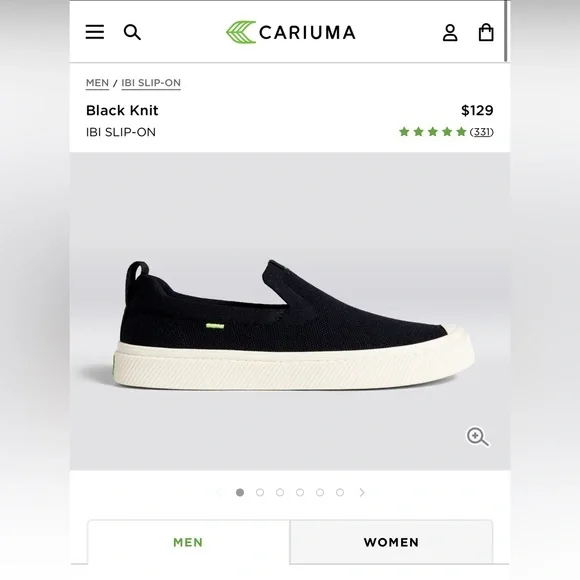
Task: Open the hamburger navigation menu
Action: click(x=95, y=32)
